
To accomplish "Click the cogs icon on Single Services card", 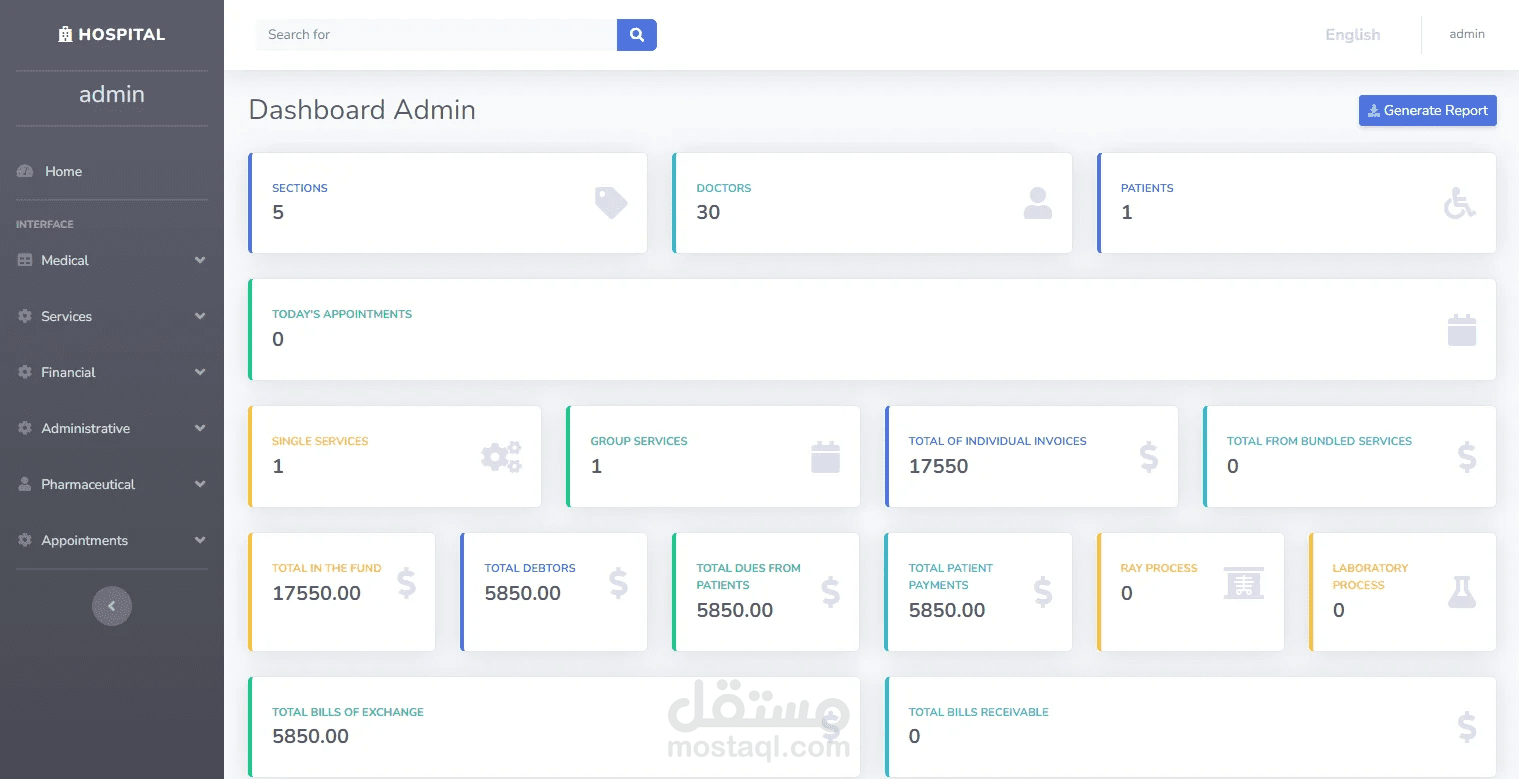I will click(x=502, y=457).
